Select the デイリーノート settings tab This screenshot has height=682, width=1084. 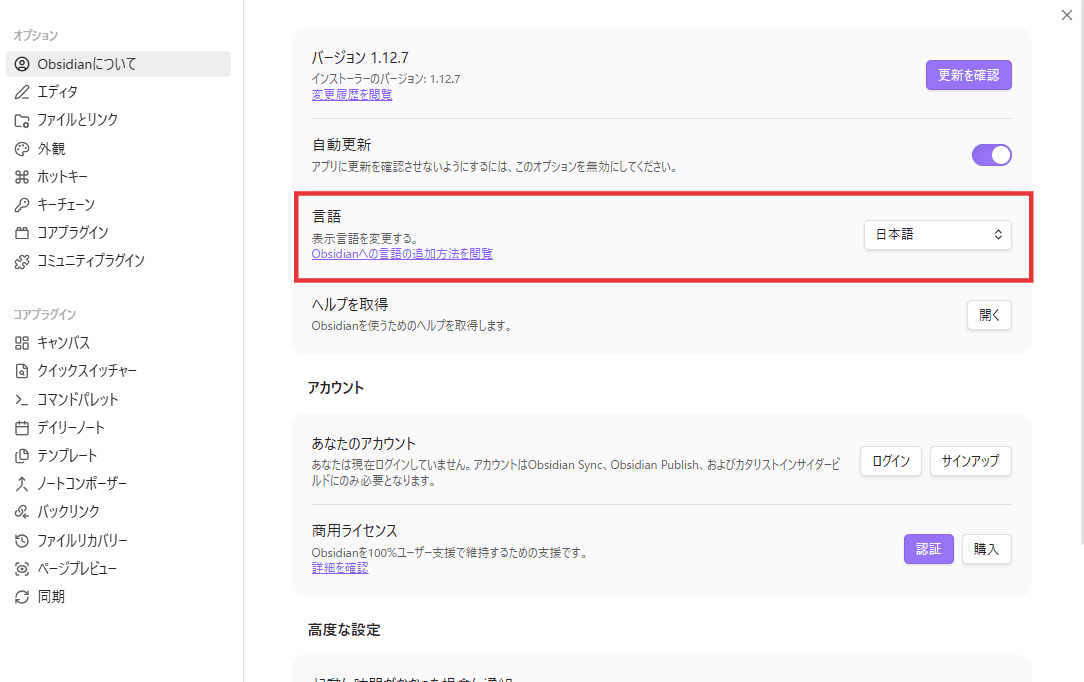tap(70, 428)
